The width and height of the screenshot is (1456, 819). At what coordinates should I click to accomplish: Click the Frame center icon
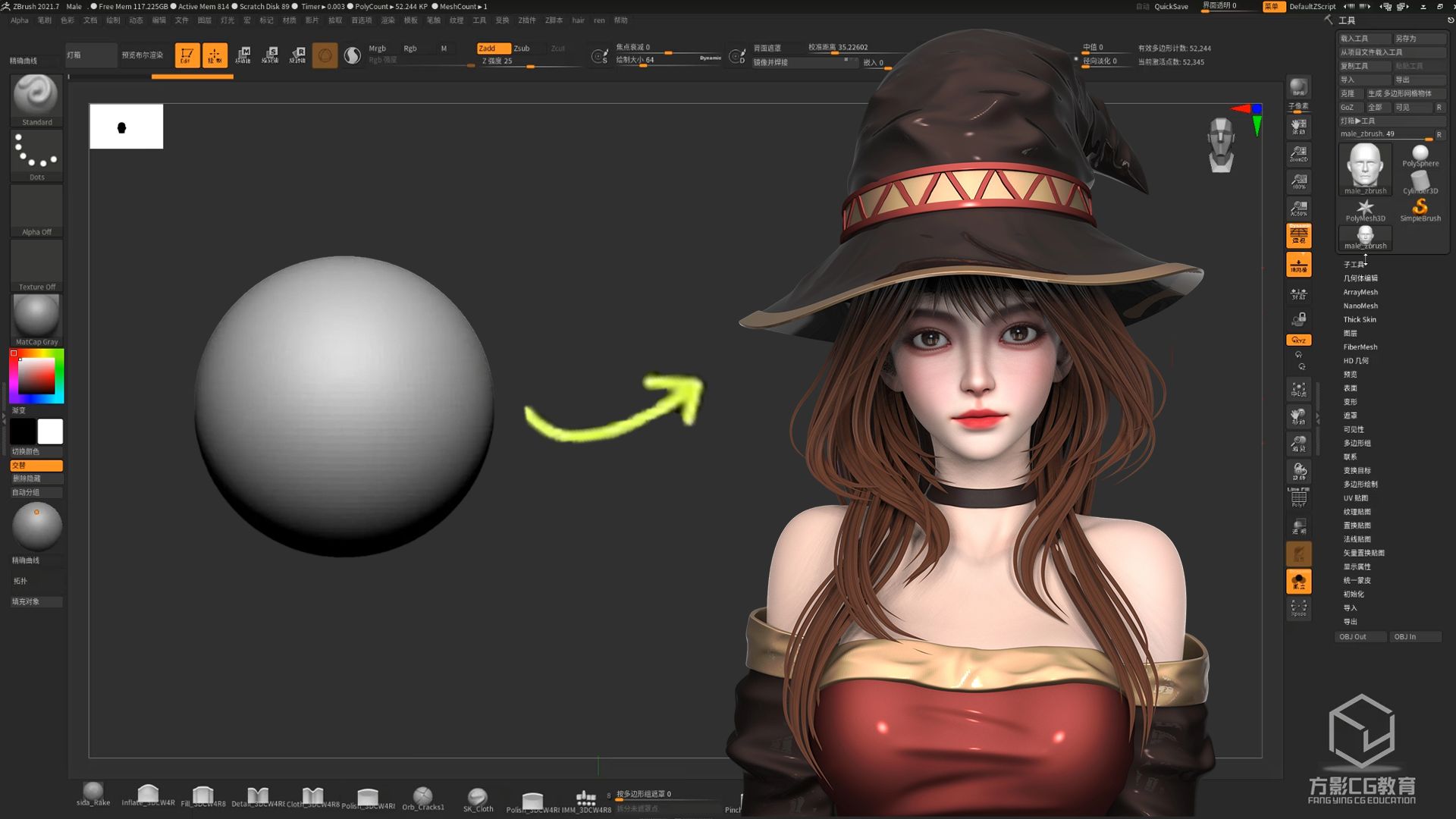pyautogui.click(x=1298, y=390)
